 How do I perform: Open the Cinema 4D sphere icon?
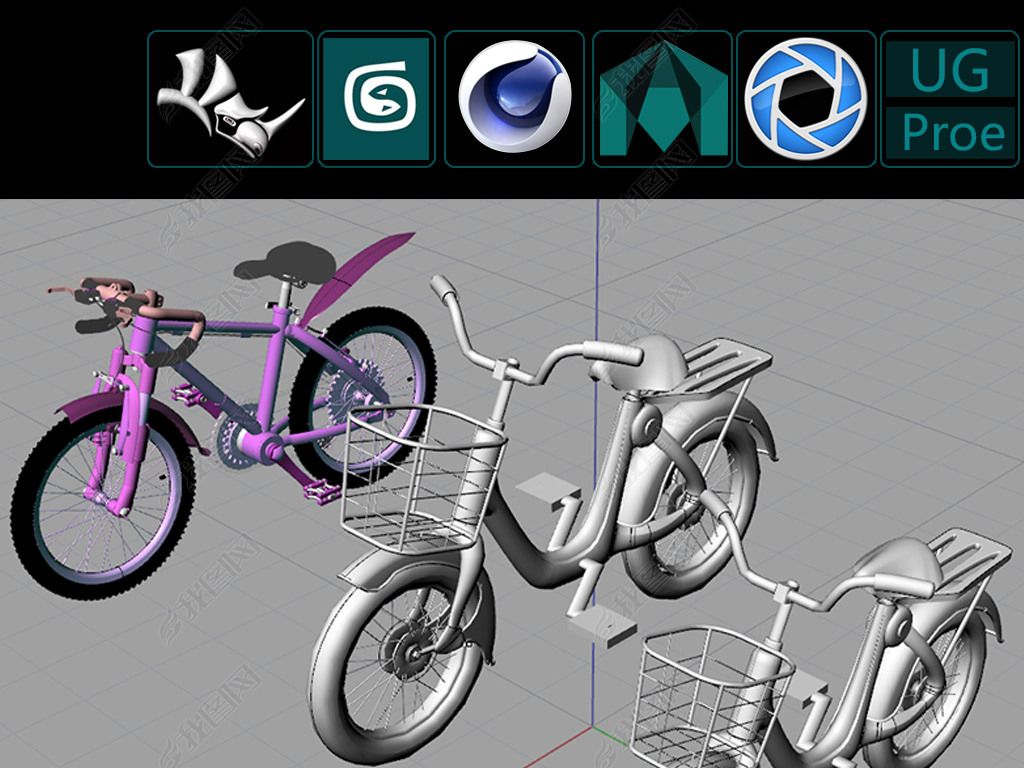pos(514,98)
